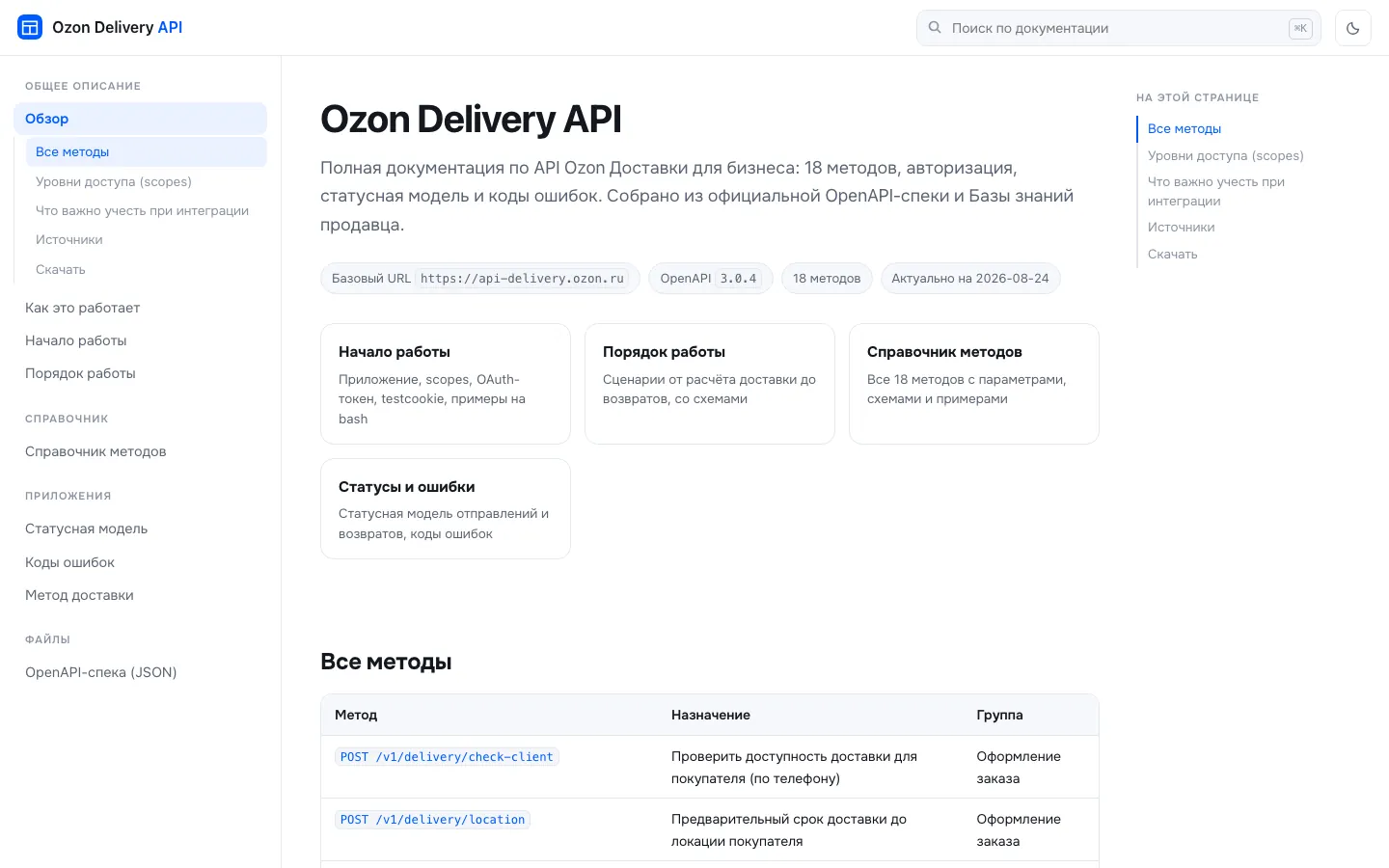Image resolution: width=1389 pixels, height=868 pixels.
Task: Click the Актуально на 2026-08-24 badge
Action: tap(970, 278)
